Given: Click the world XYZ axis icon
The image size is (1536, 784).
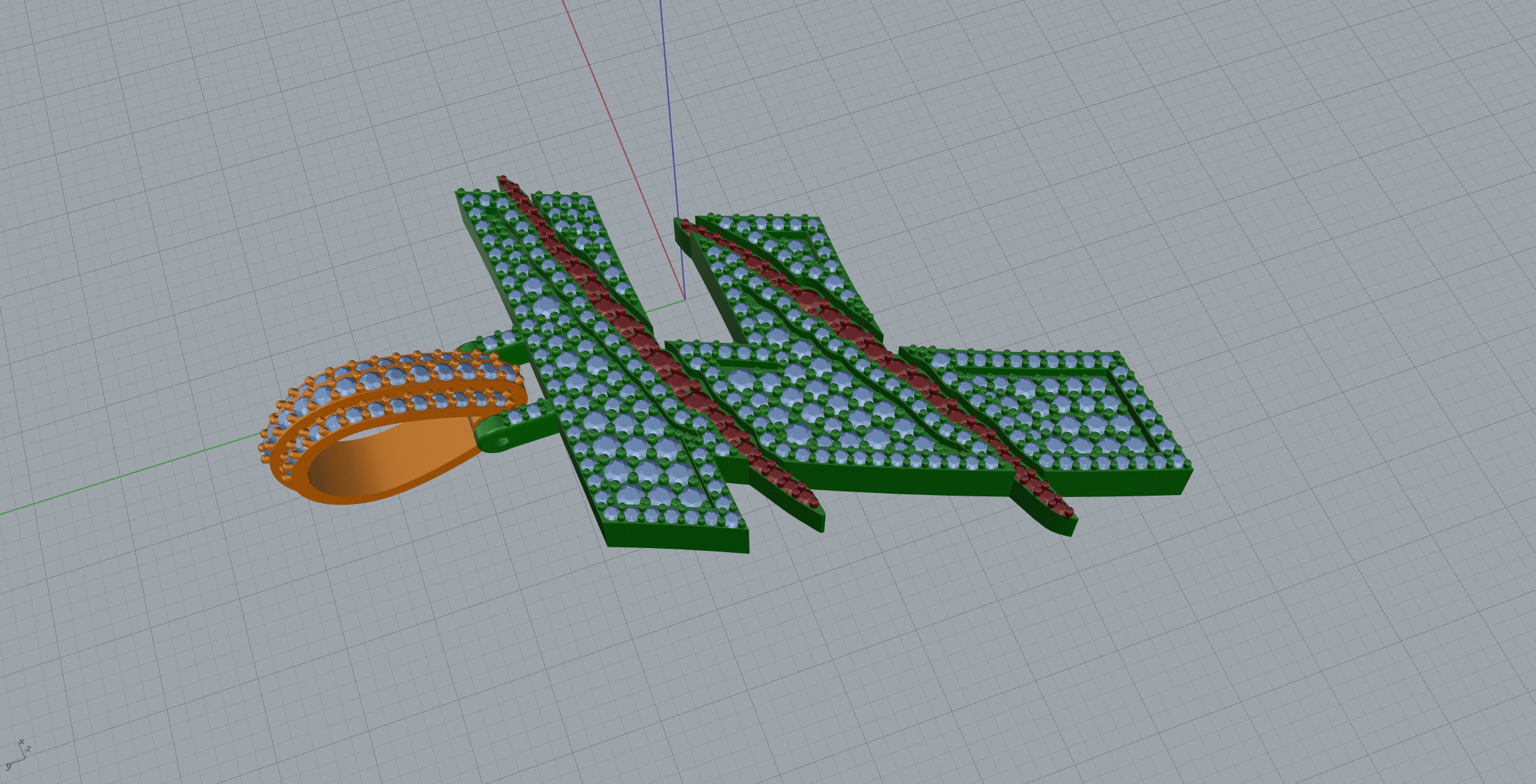Looking at the screenshot, I should 17,755.
